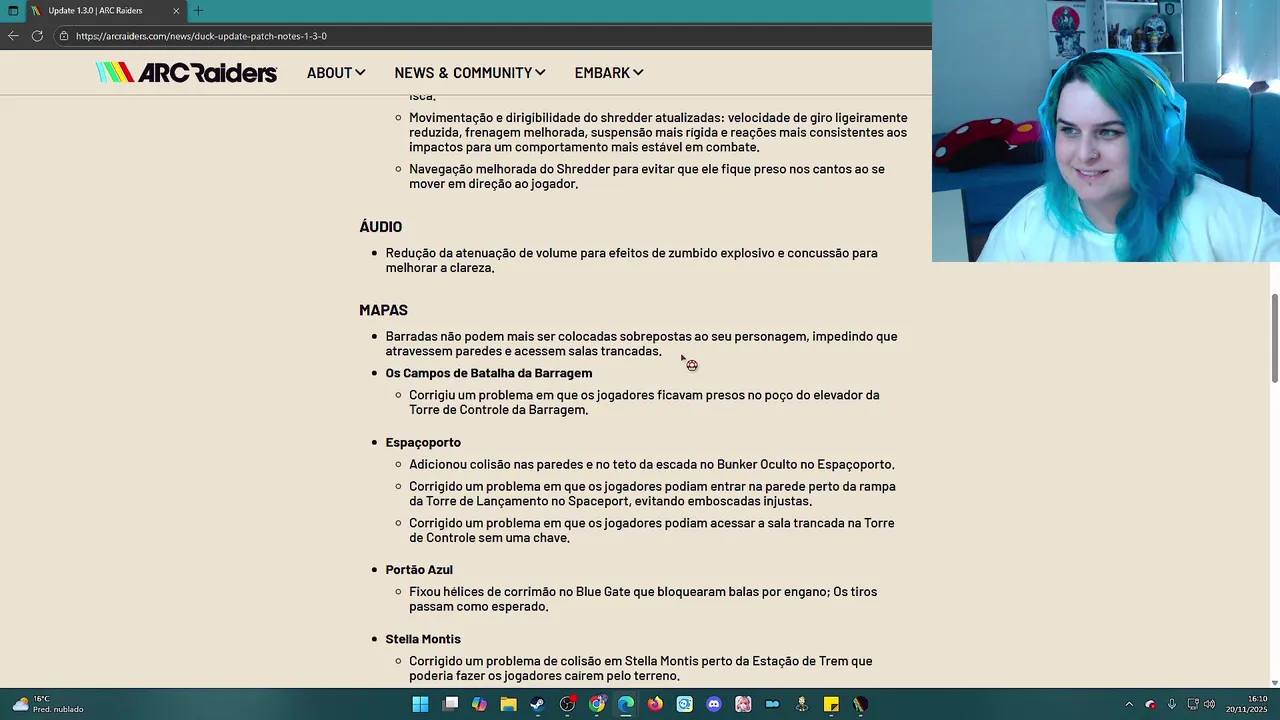This screenshot has width=1280, height=720.
Task: Click the site info icon beside the URL
Action: [64, 36]
